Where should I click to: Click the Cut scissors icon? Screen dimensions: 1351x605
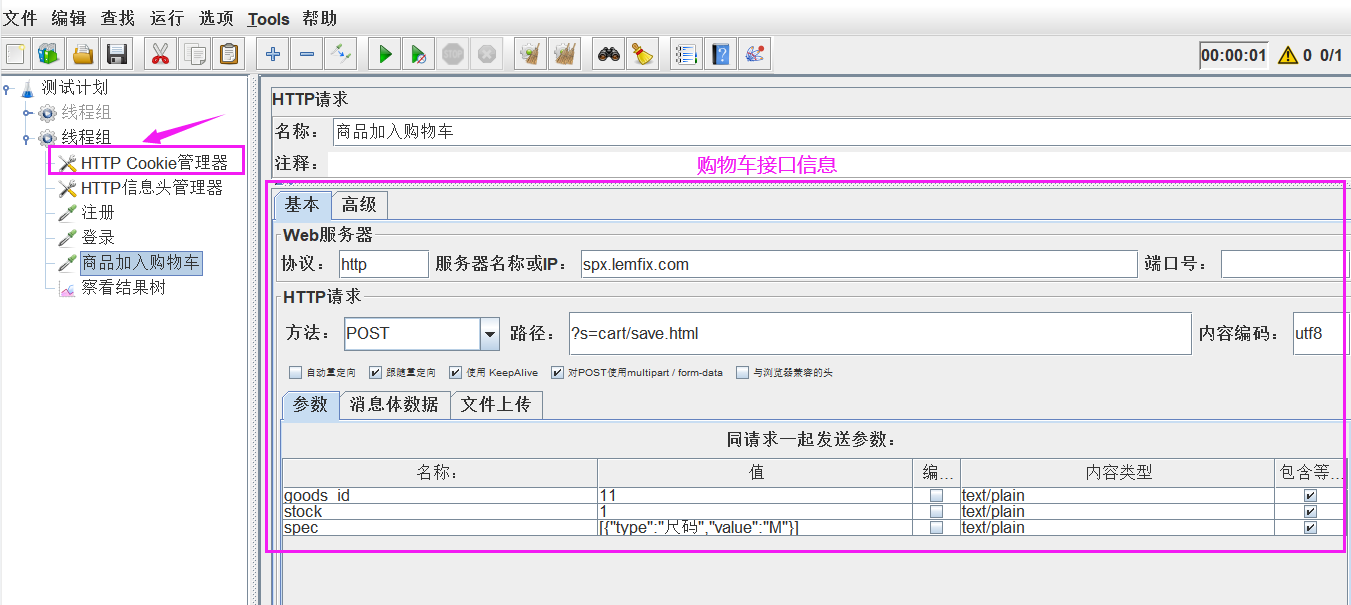coord(160,54)
